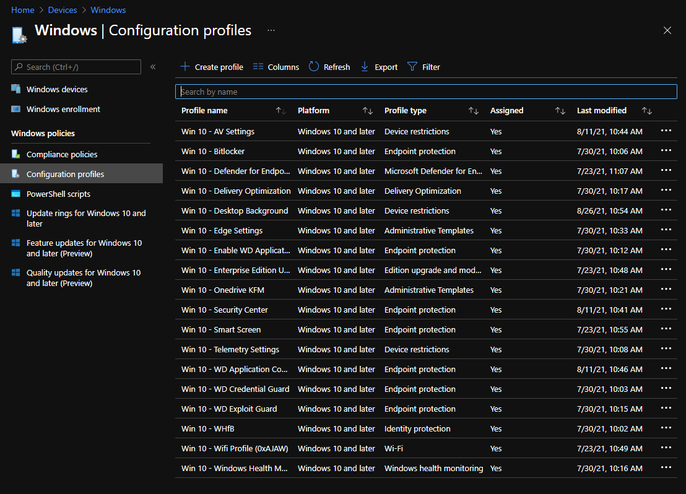
Task: Click the Create profile plus icon
Action: click(x=185, y=67)
